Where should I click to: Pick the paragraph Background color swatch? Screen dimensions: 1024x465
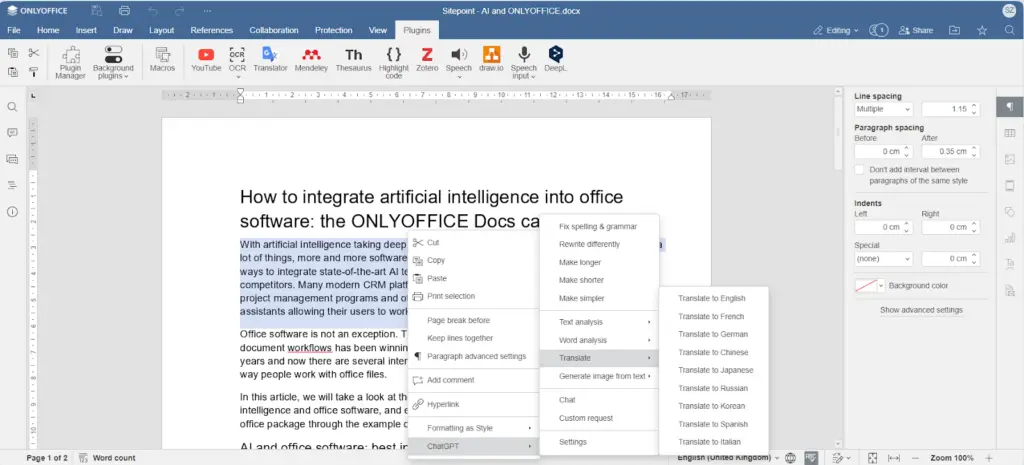coord(866,286)
